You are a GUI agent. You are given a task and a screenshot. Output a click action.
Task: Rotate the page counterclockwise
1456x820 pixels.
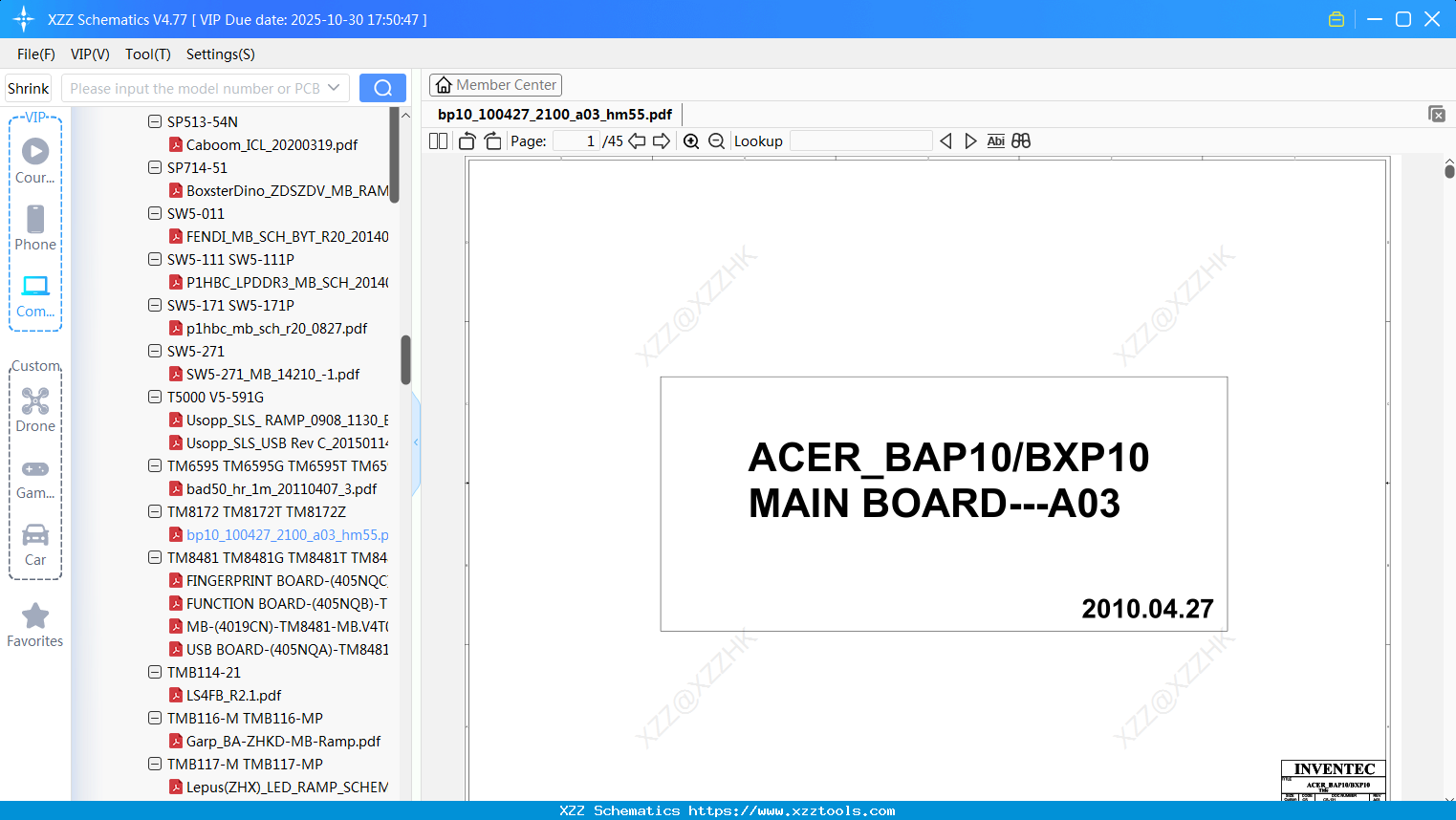tap(467, 140)
